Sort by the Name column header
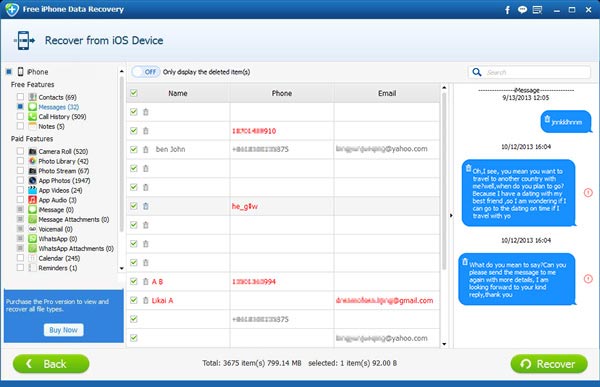 click(x=178, y=93)
